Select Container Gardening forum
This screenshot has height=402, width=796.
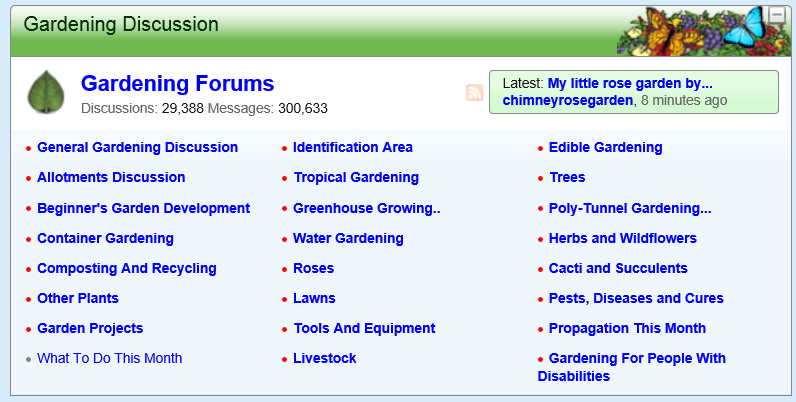(x=105, y=238)
